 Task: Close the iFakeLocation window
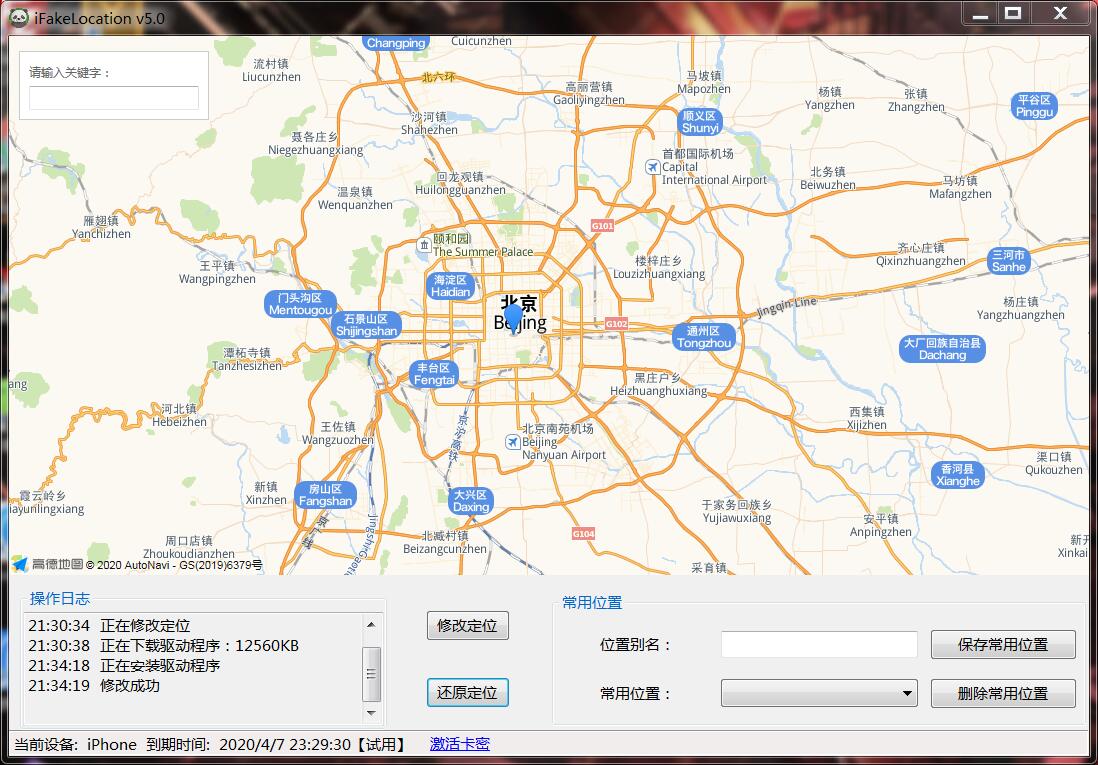point(1059,15)
